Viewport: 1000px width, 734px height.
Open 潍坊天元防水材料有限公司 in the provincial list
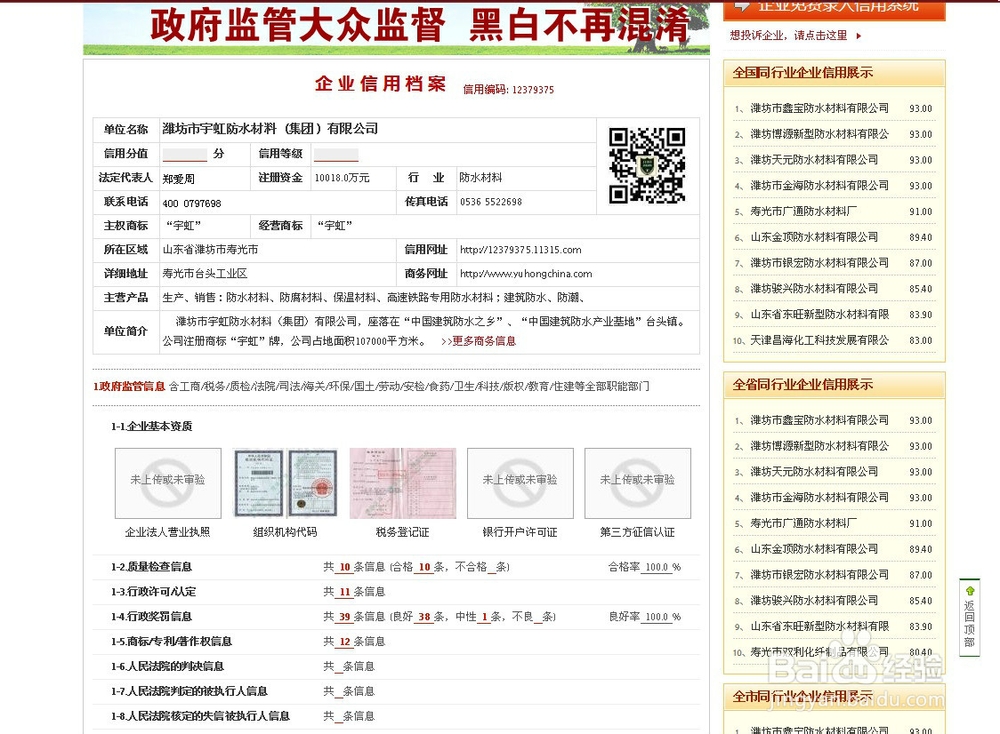click(814, 472)
